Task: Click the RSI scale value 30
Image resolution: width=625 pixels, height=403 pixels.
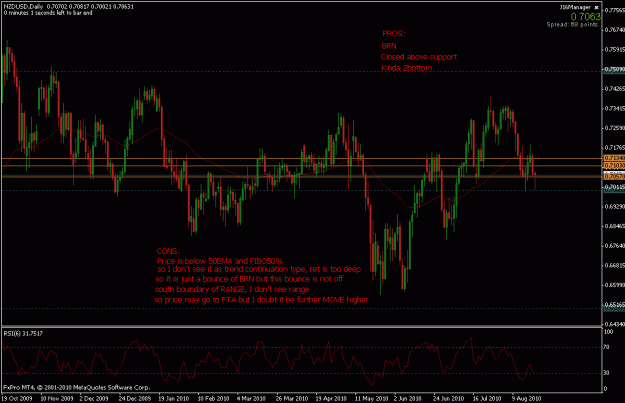Action: 607,373
